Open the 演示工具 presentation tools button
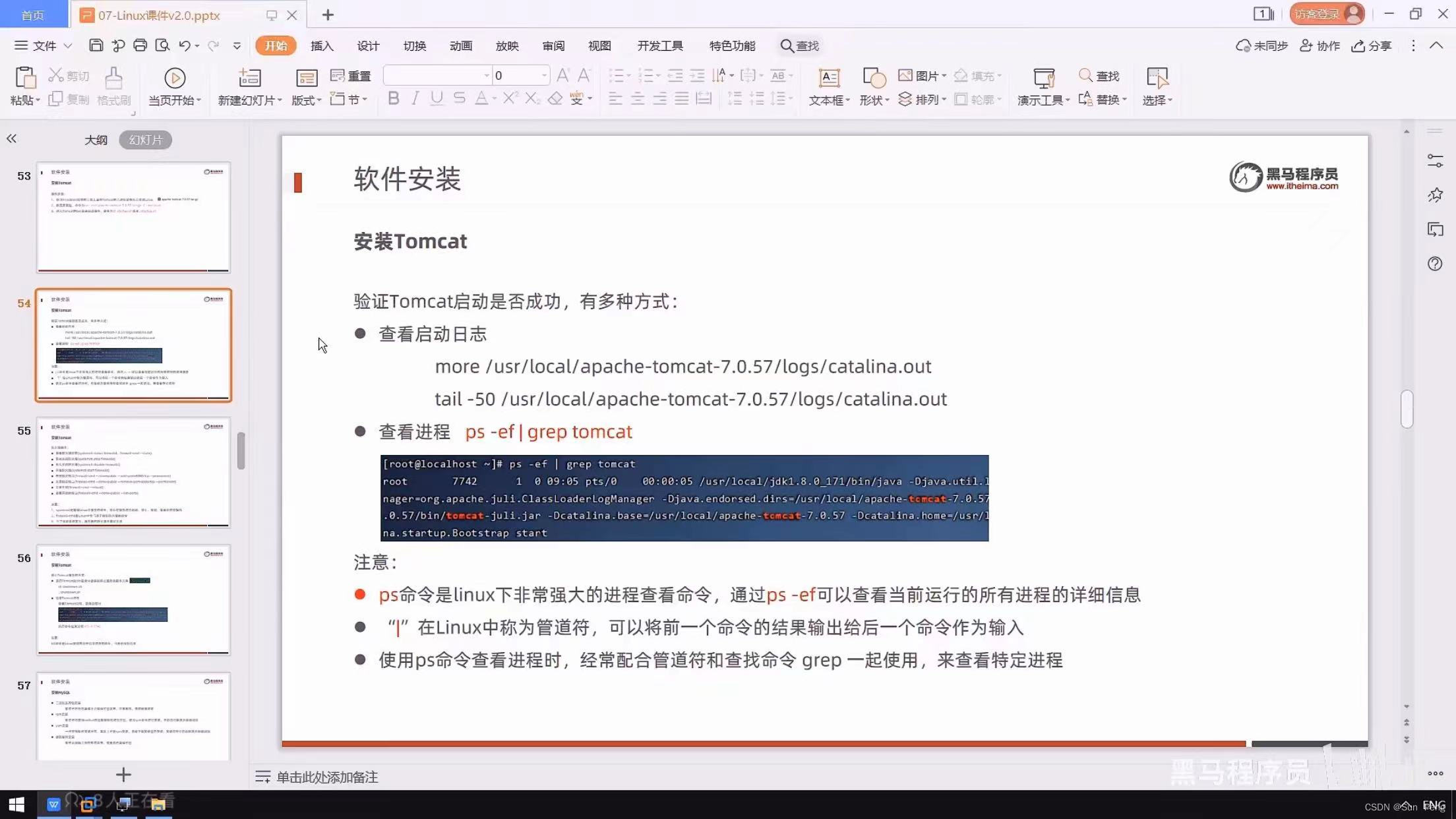This screenshot has width=1456, height=819. [x=1043, y=86]
